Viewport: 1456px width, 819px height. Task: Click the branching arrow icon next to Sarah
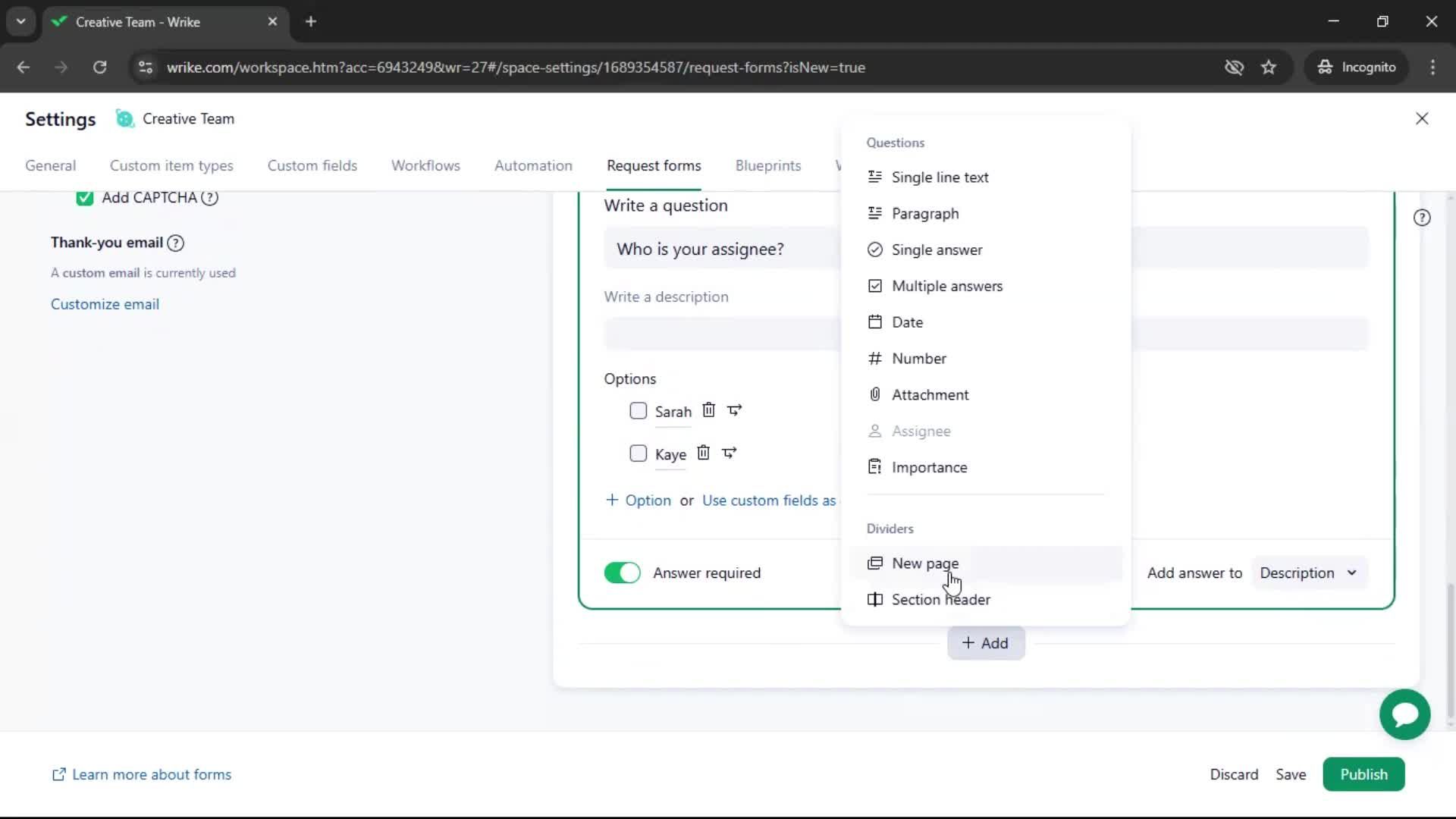(734, 410)
